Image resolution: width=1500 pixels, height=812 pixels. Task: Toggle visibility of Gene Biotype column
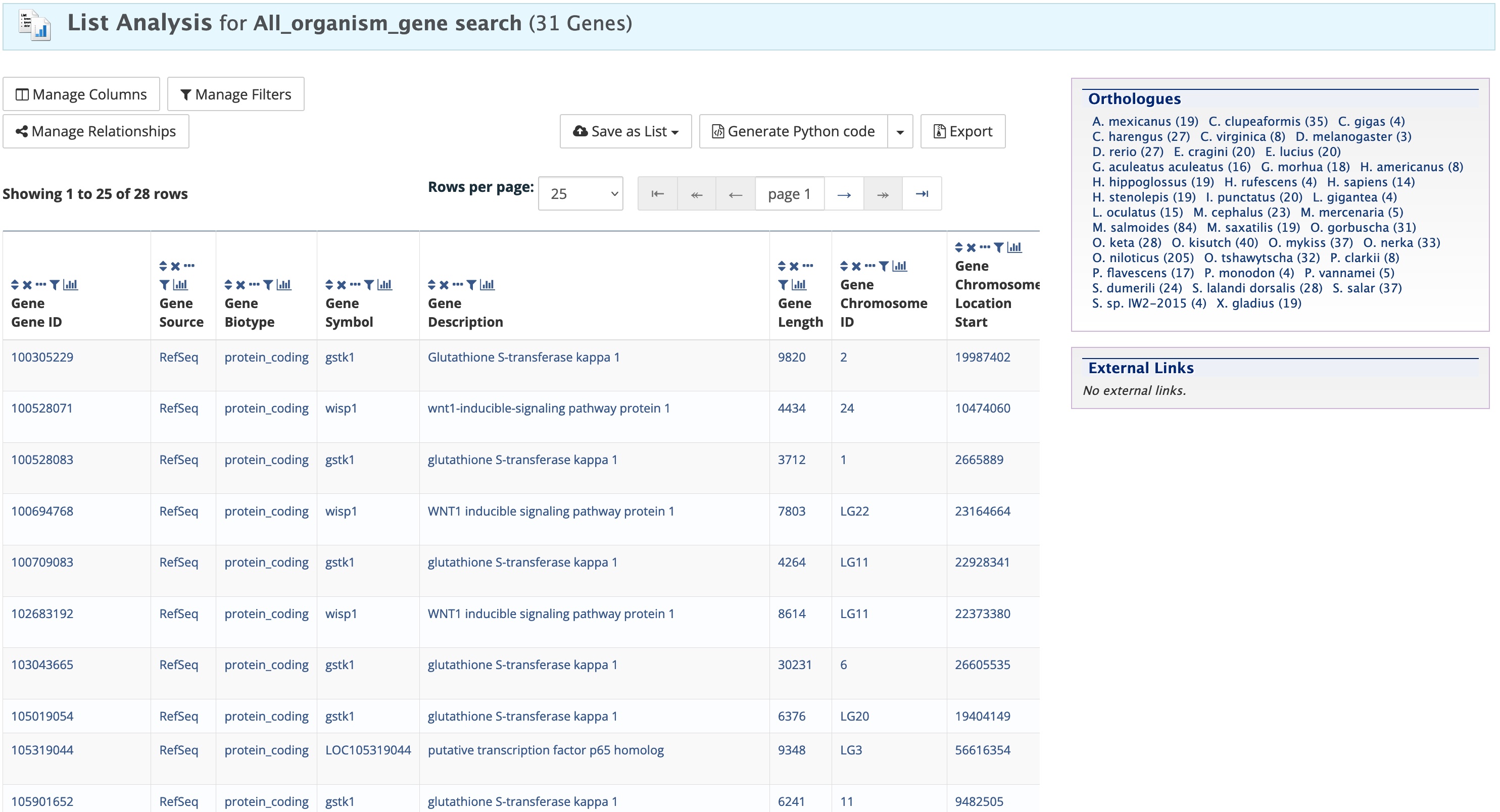(x=255, y=285)
